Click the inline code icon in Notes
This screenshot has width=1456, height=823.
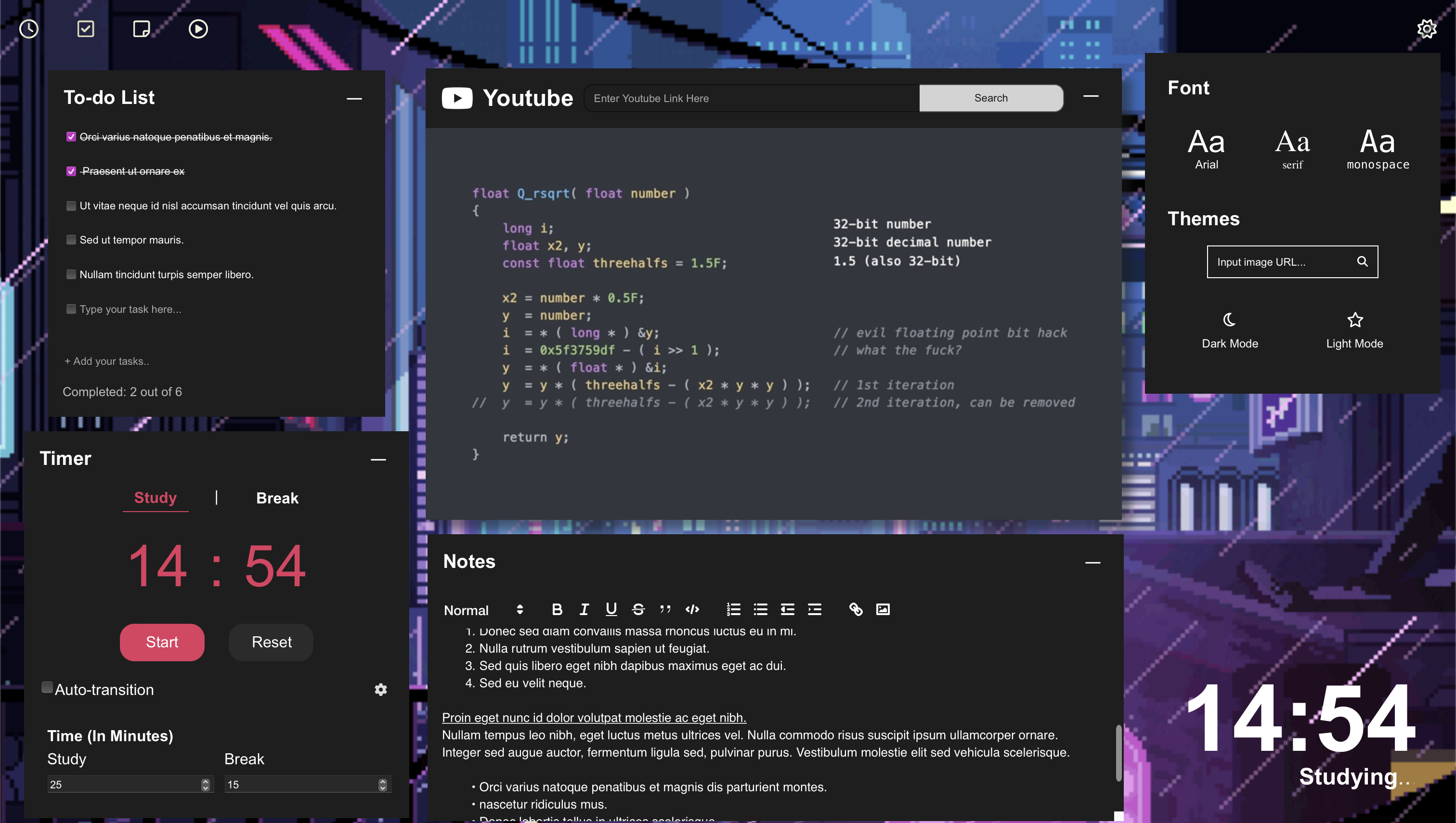click(x=692, y=609)
